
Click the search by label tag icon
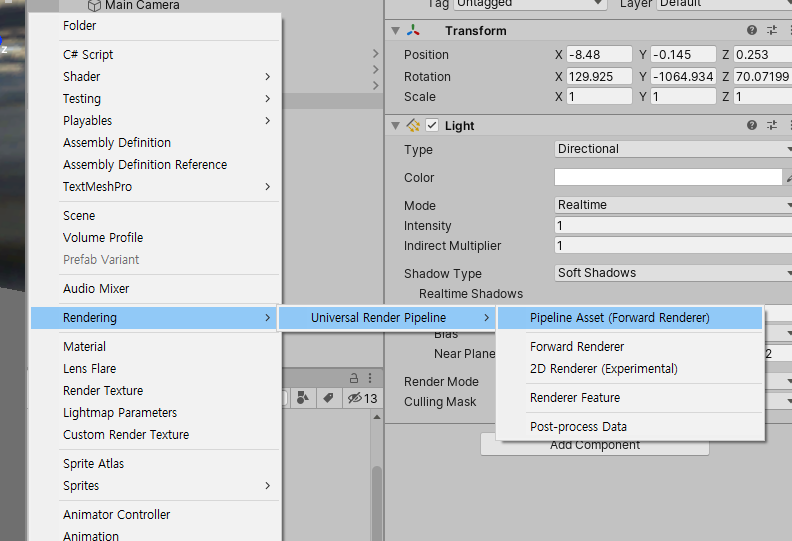pyautogui.click(x=328, y=398)
